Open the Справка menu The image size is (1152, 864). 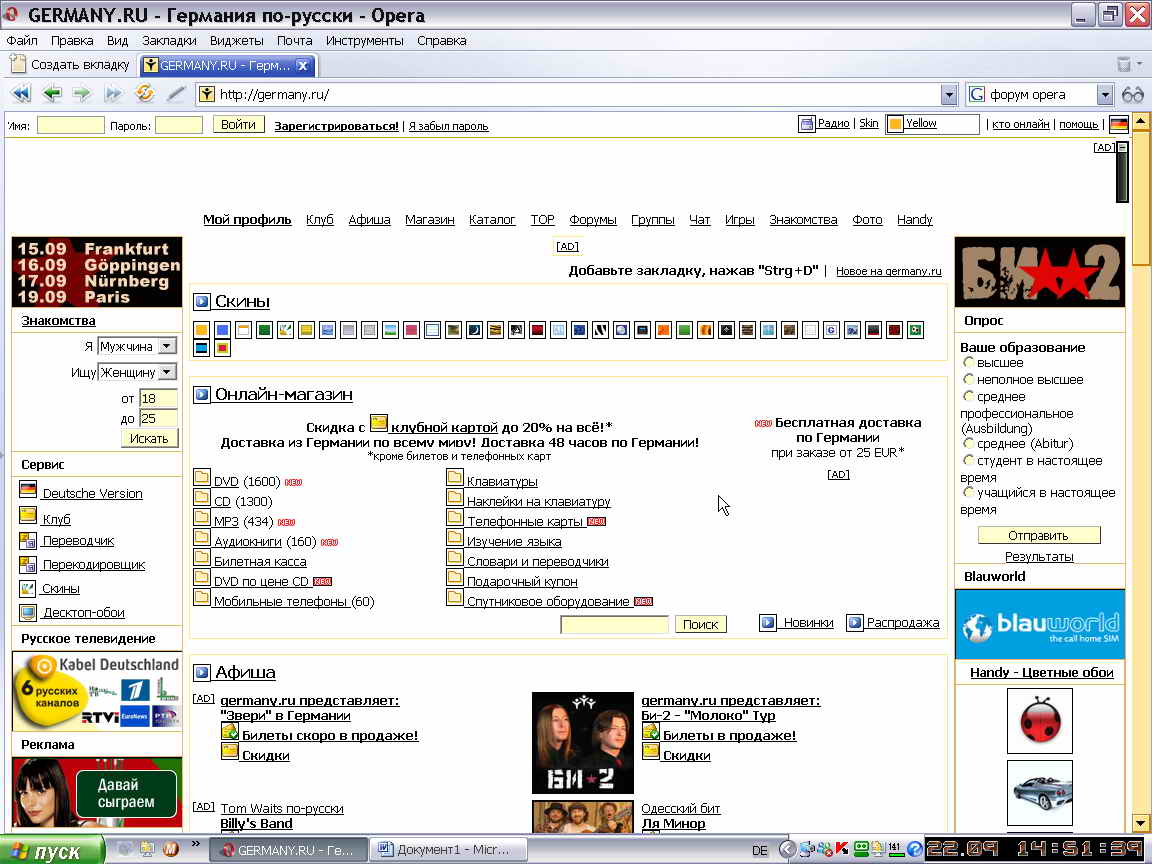442,40
